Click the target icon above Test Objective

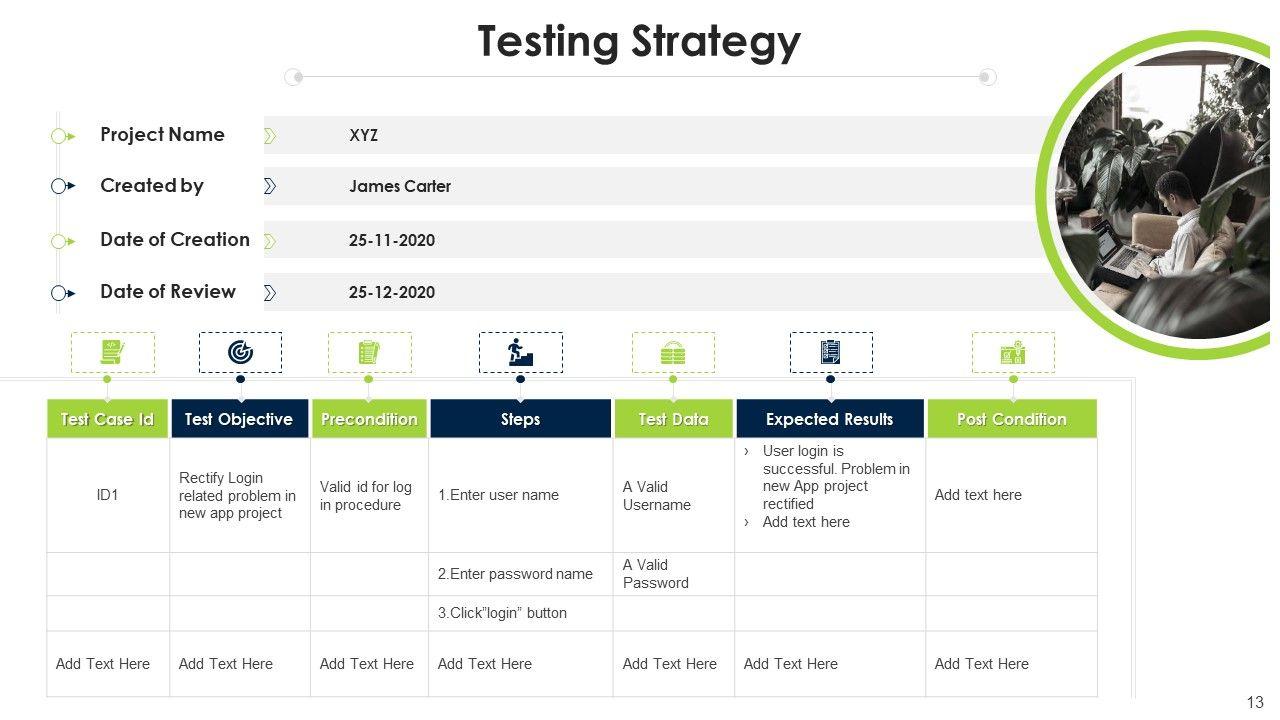240,352
